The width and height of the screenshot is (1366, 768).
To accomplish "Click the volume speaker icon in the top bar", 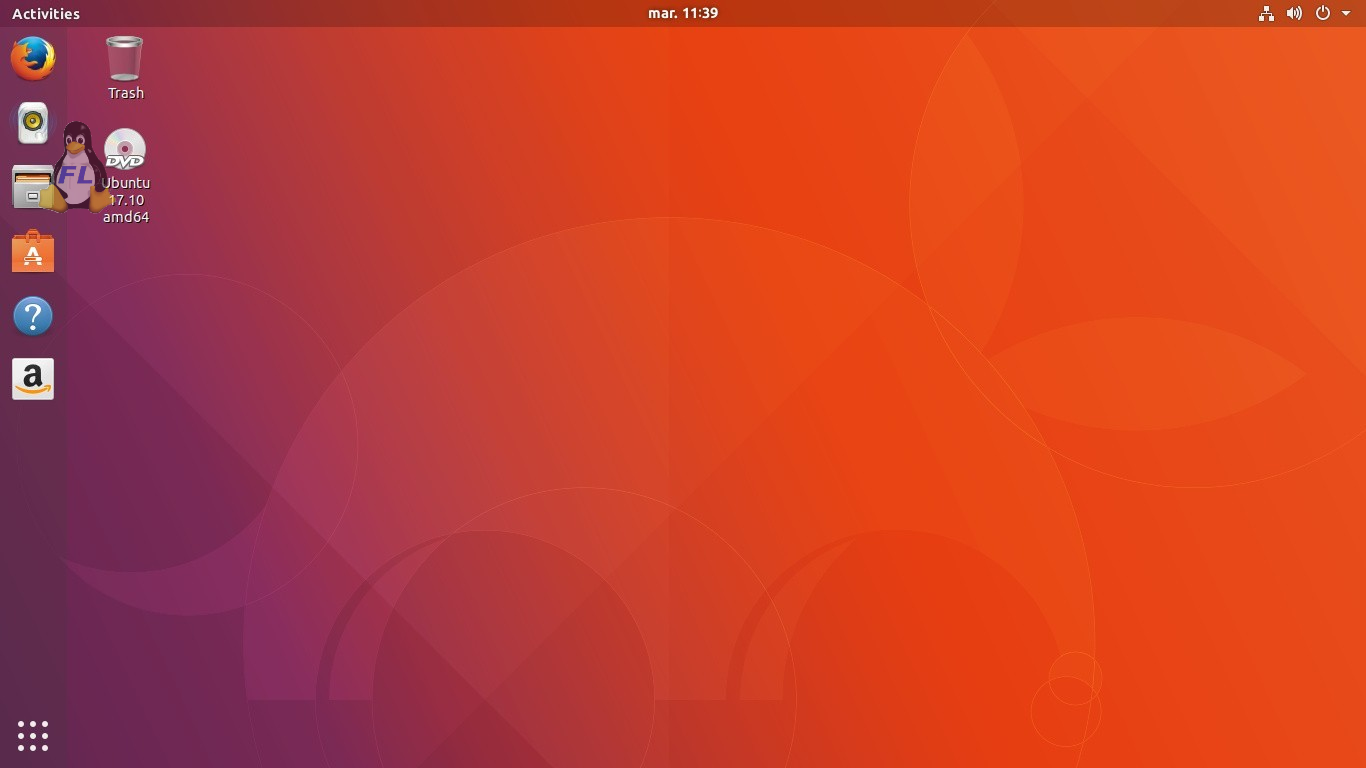I will (x=1294, y=13).
